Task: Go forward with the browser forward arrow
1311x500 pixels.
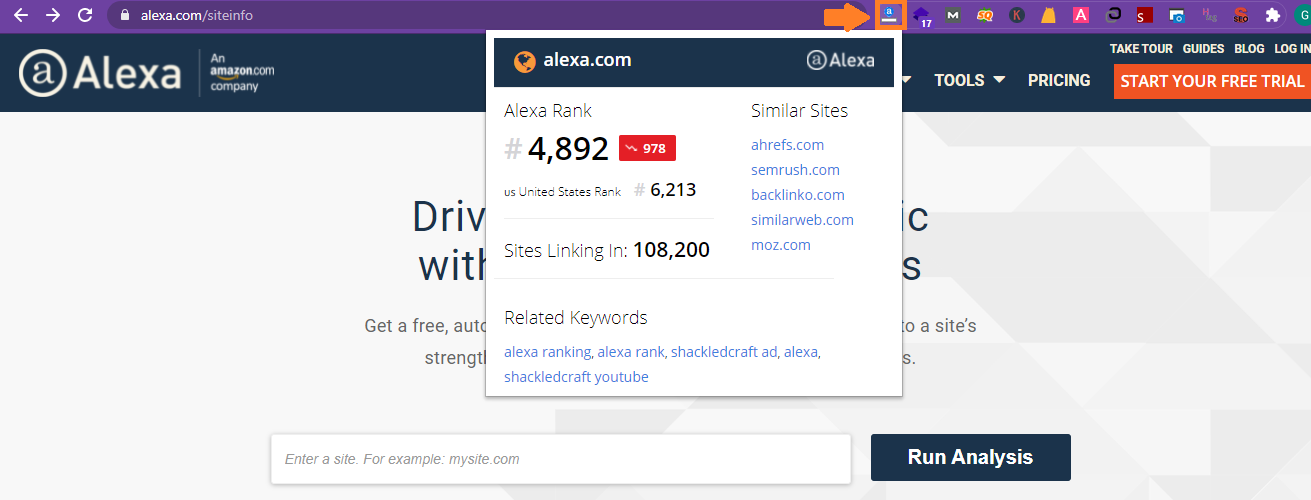Action: point(53,15)
